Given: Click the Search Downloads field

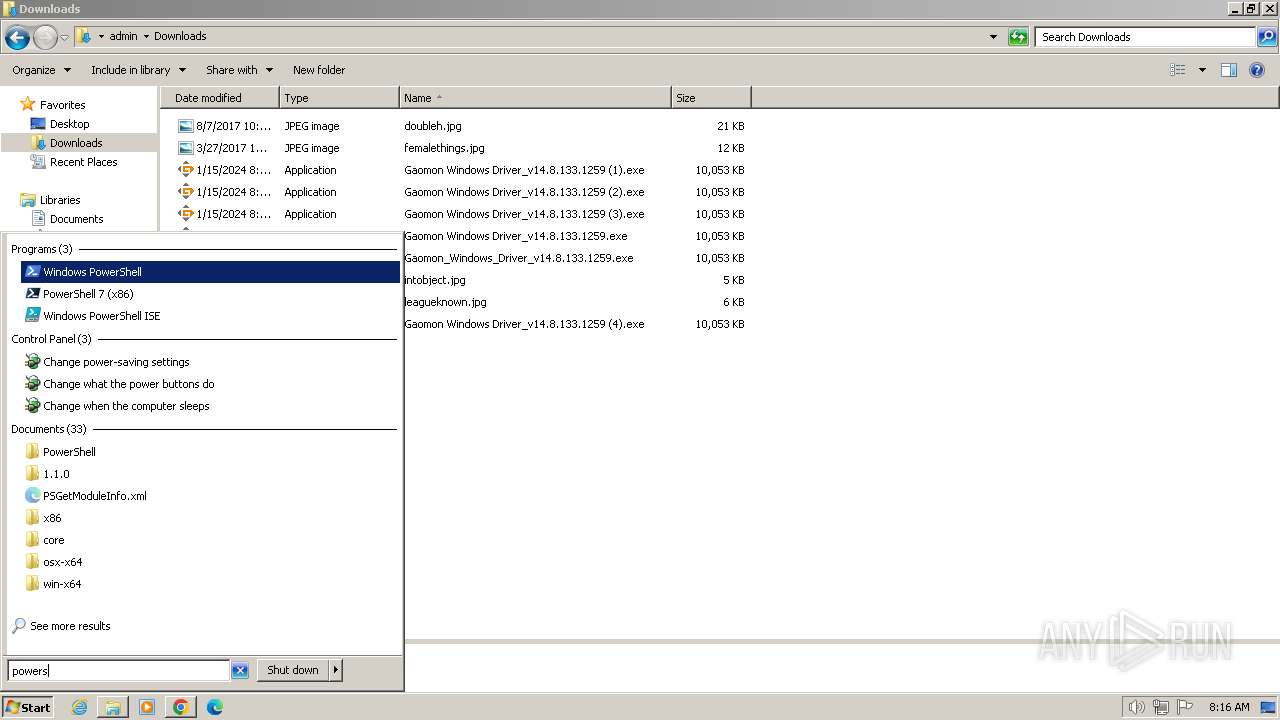Looking at the screenshot, I should [x=1145, y=37].
